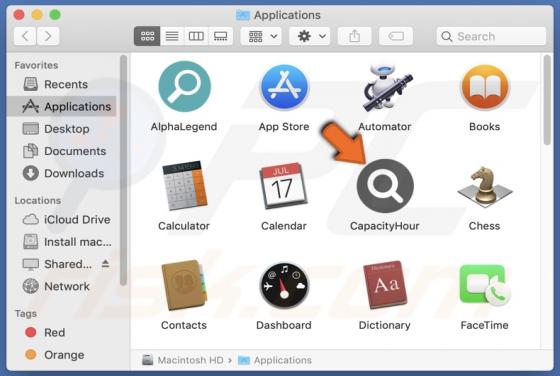Open Documents from the sidebar

click(61, 151)
